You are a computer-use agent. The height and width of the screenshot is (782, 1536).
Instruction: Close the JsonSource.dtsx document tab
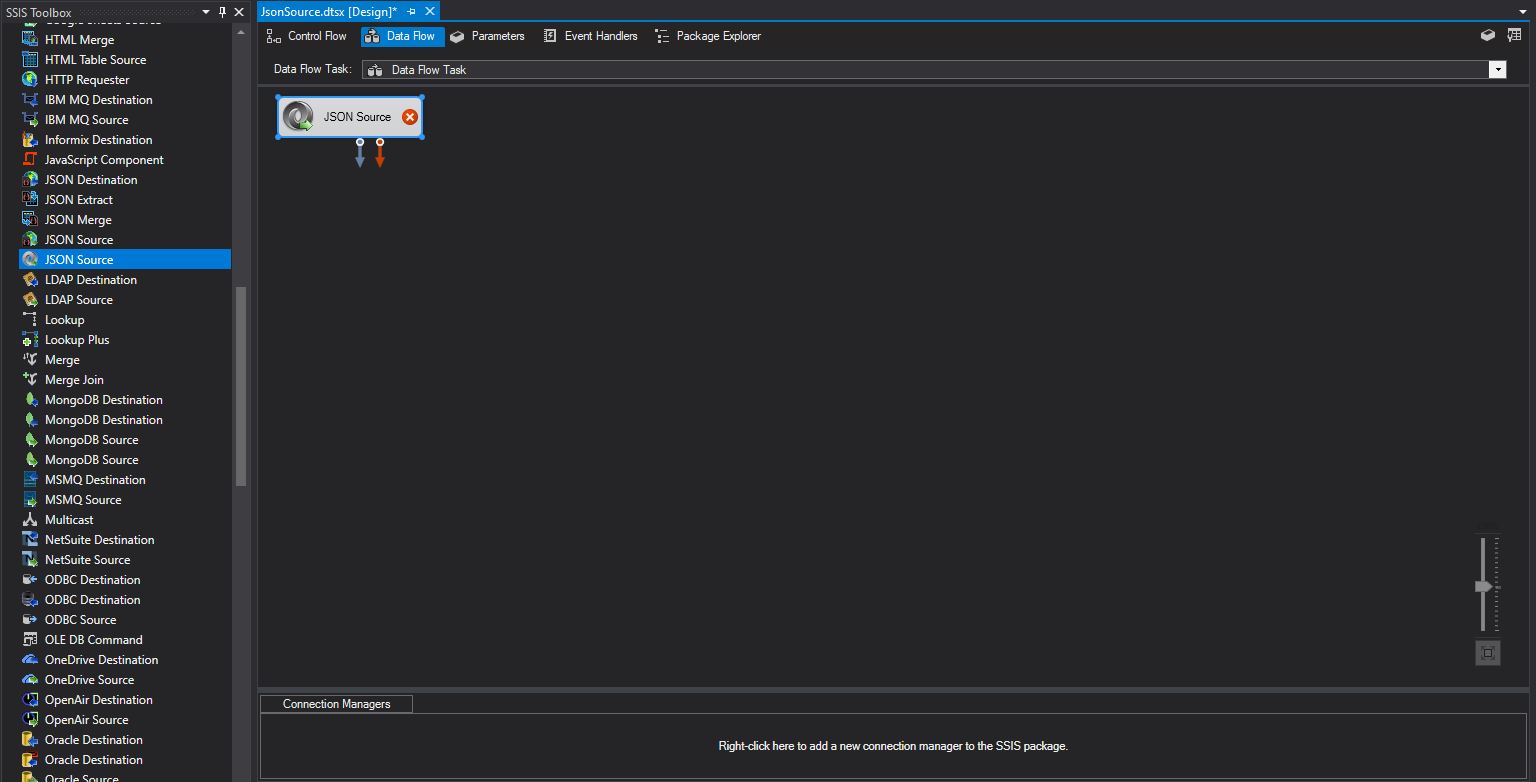(x=430, y=11)
